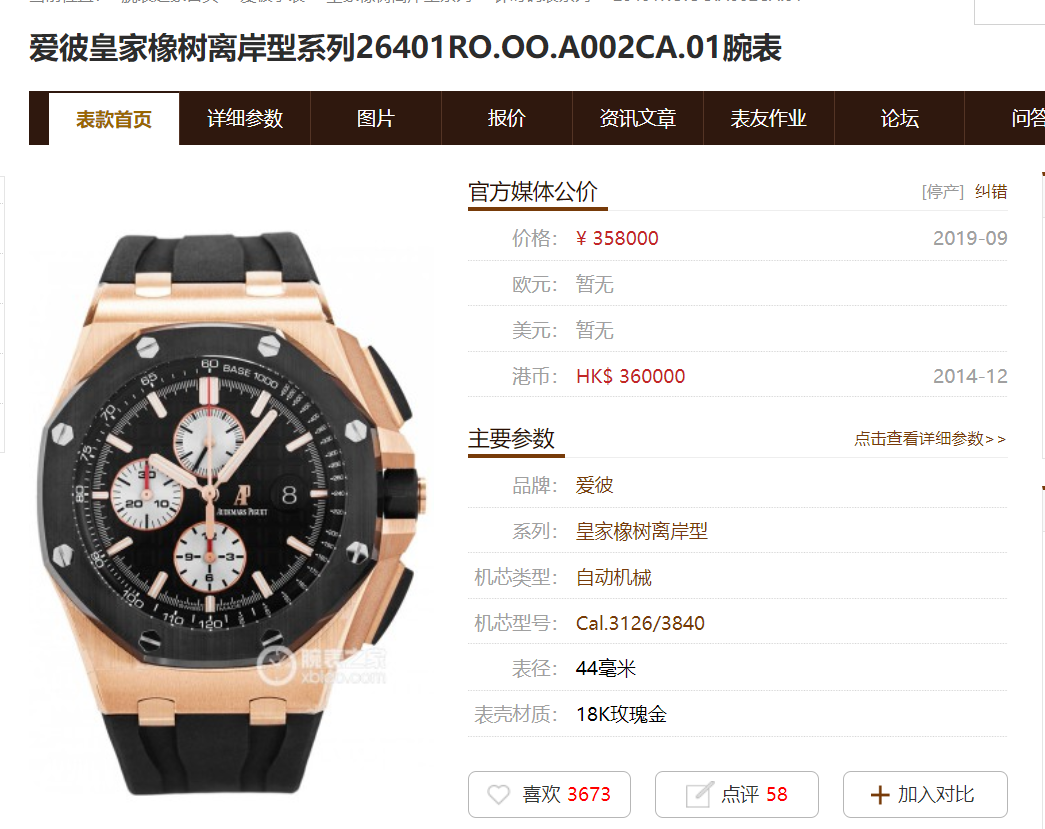Open the Cal.3126/3840 movement link
The height and width of the screenshot is (829, 1045).
pyautogui.click(x=640, y=623)
